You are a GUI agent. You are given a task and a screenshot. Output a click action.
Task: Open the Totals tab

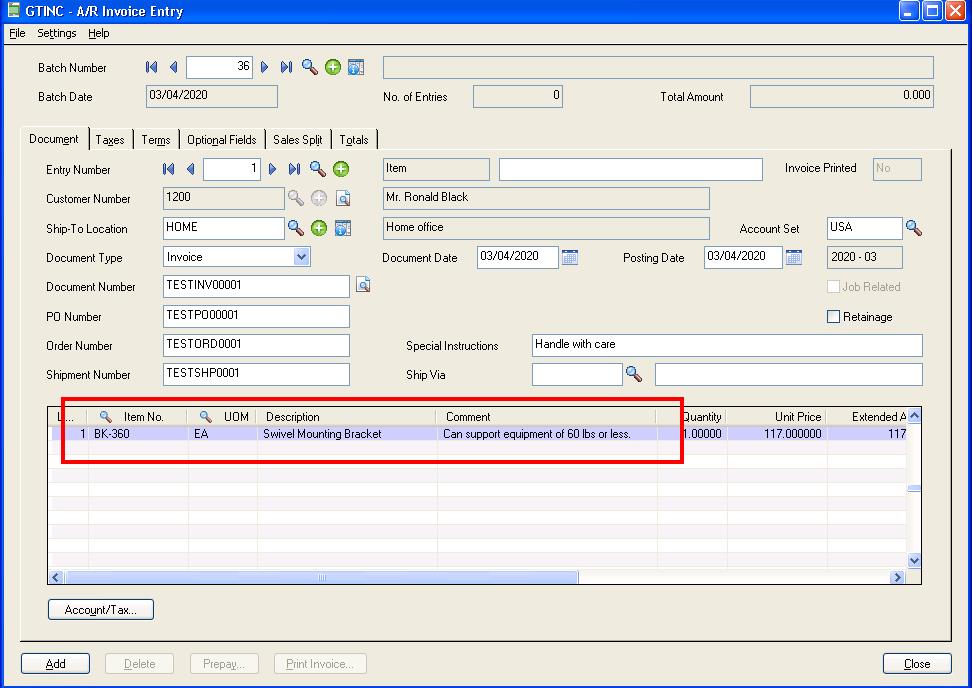353,140
